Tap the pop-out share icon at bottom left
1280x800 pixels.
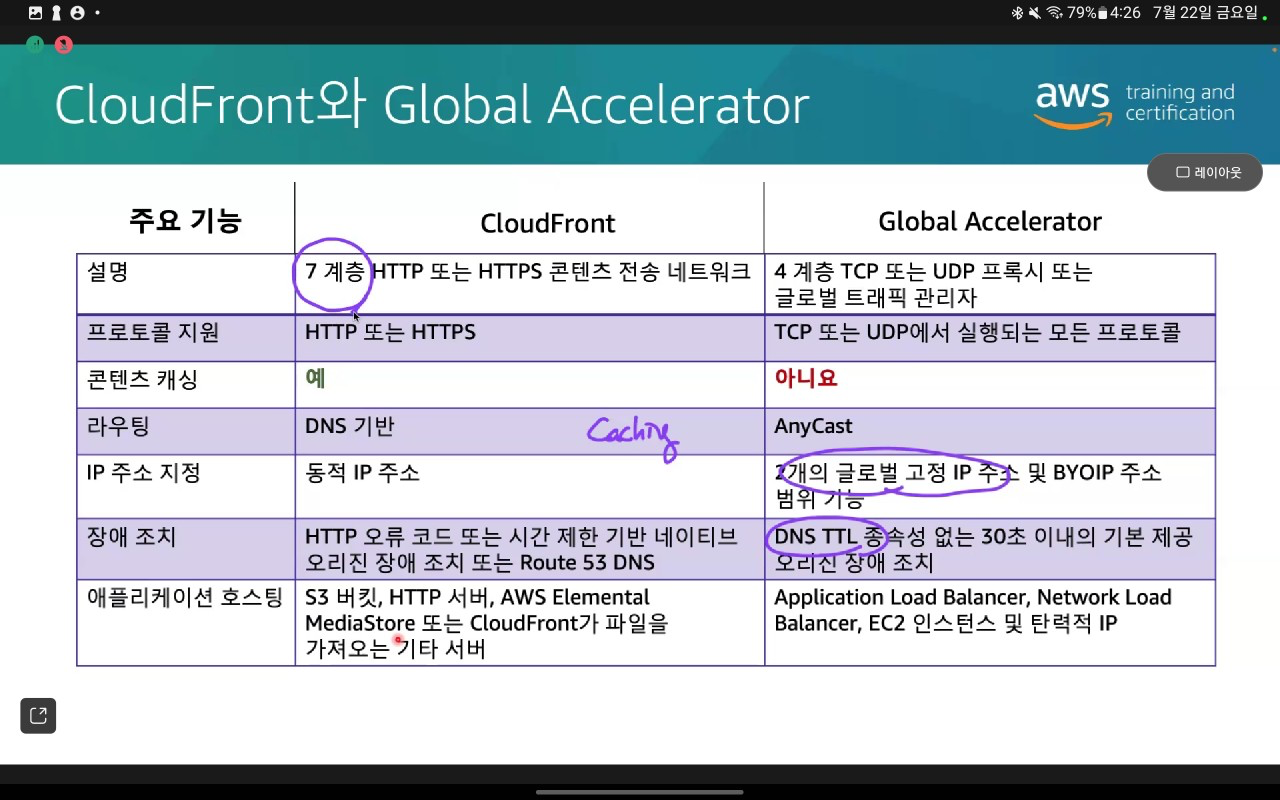(x=38, y=716)
